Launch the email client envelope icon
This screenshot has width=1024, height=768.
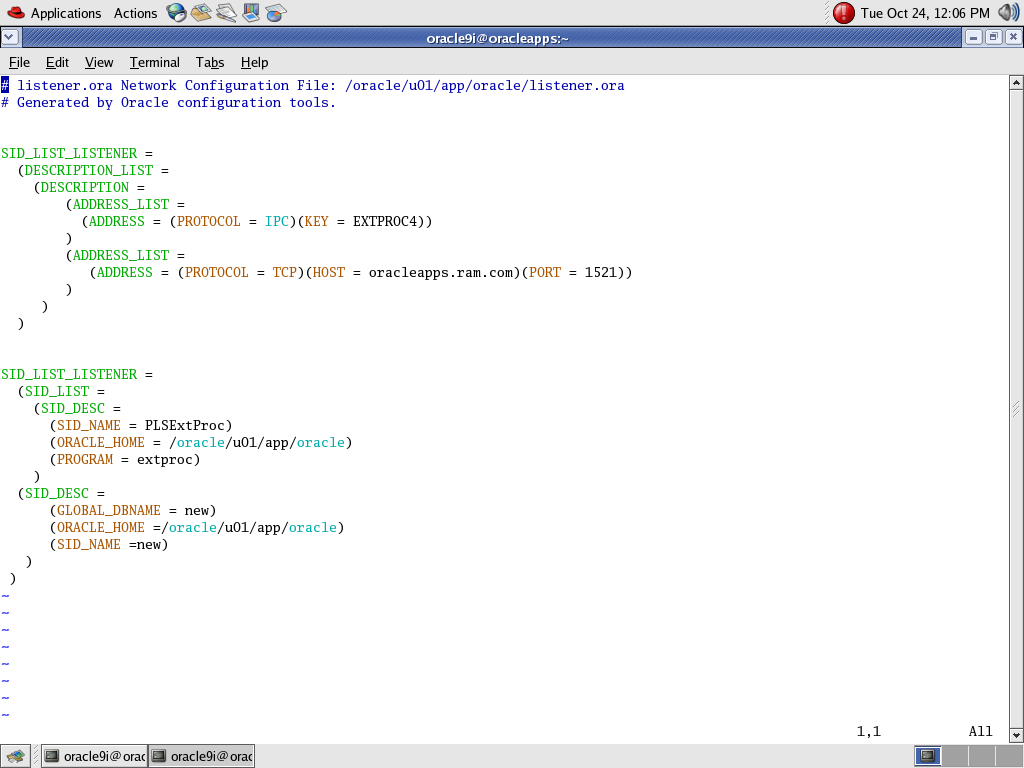(201, 12)
